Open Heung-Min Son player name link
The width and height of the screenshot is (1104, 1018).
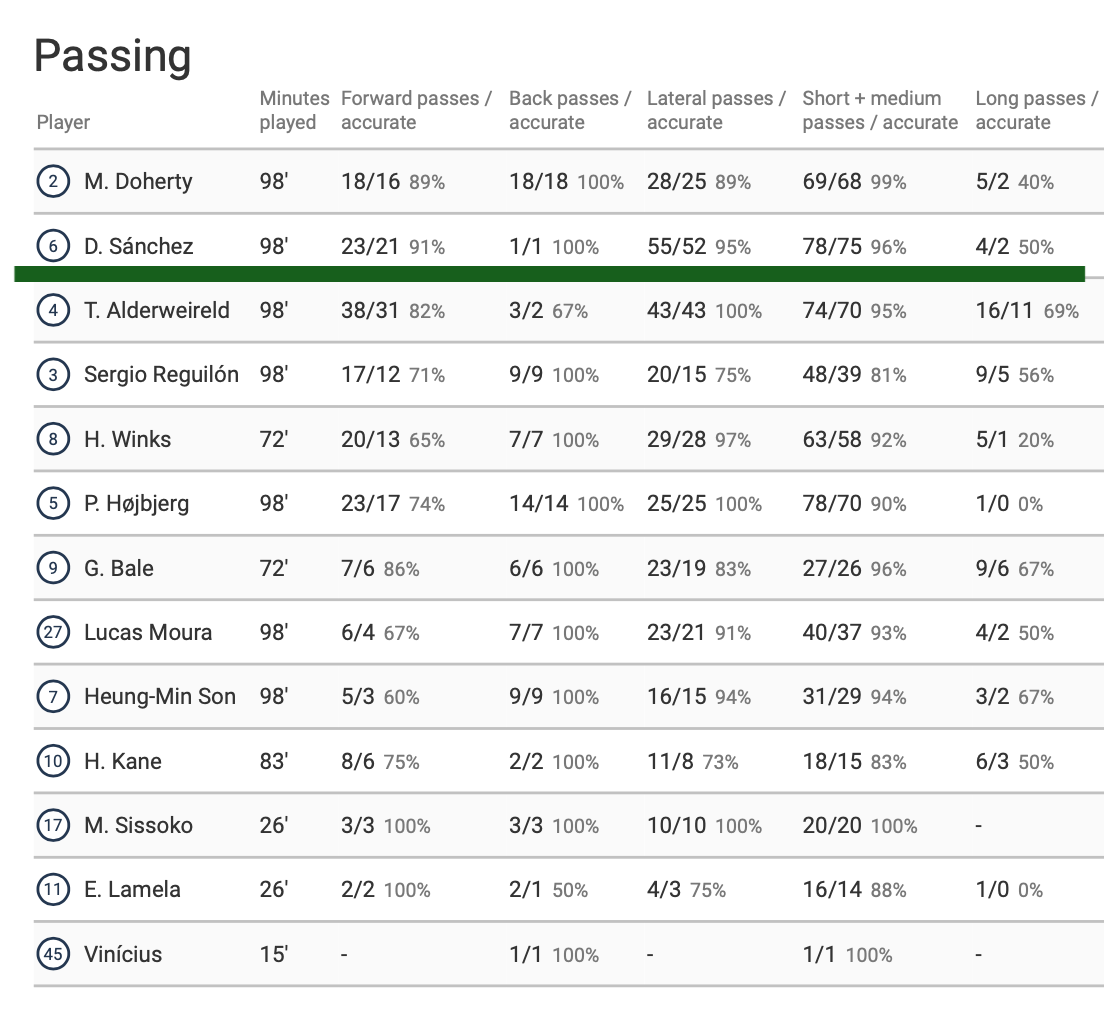click(160, 697)
